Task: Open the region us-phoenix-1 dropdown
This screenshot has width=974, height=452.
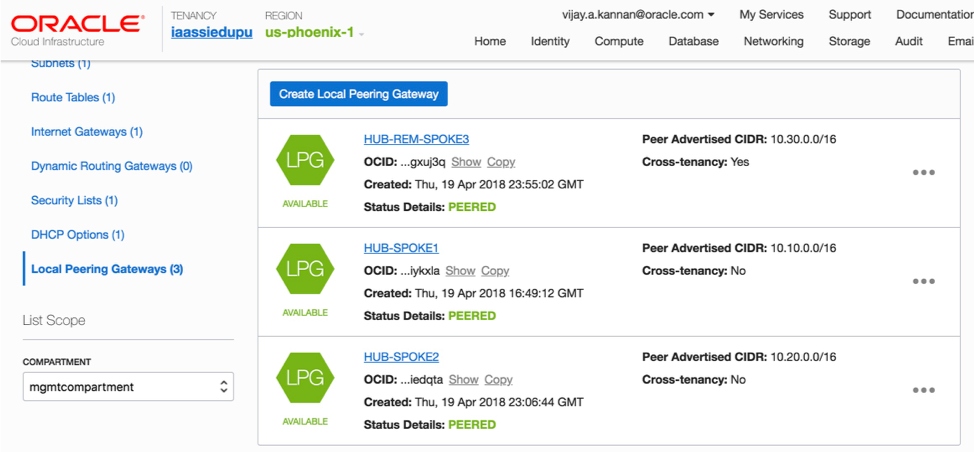Action: click(x=314, y=33)
